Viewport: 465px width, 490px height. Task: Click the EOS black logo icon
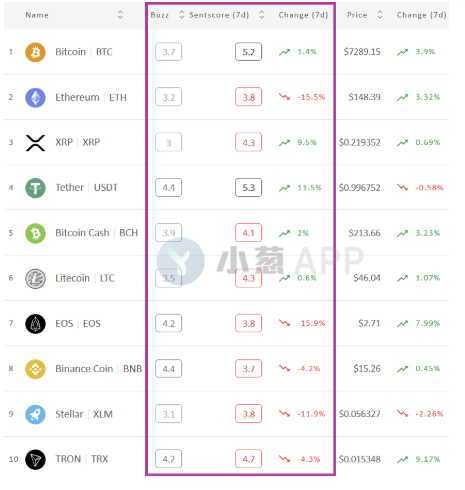tap(35, 324)
